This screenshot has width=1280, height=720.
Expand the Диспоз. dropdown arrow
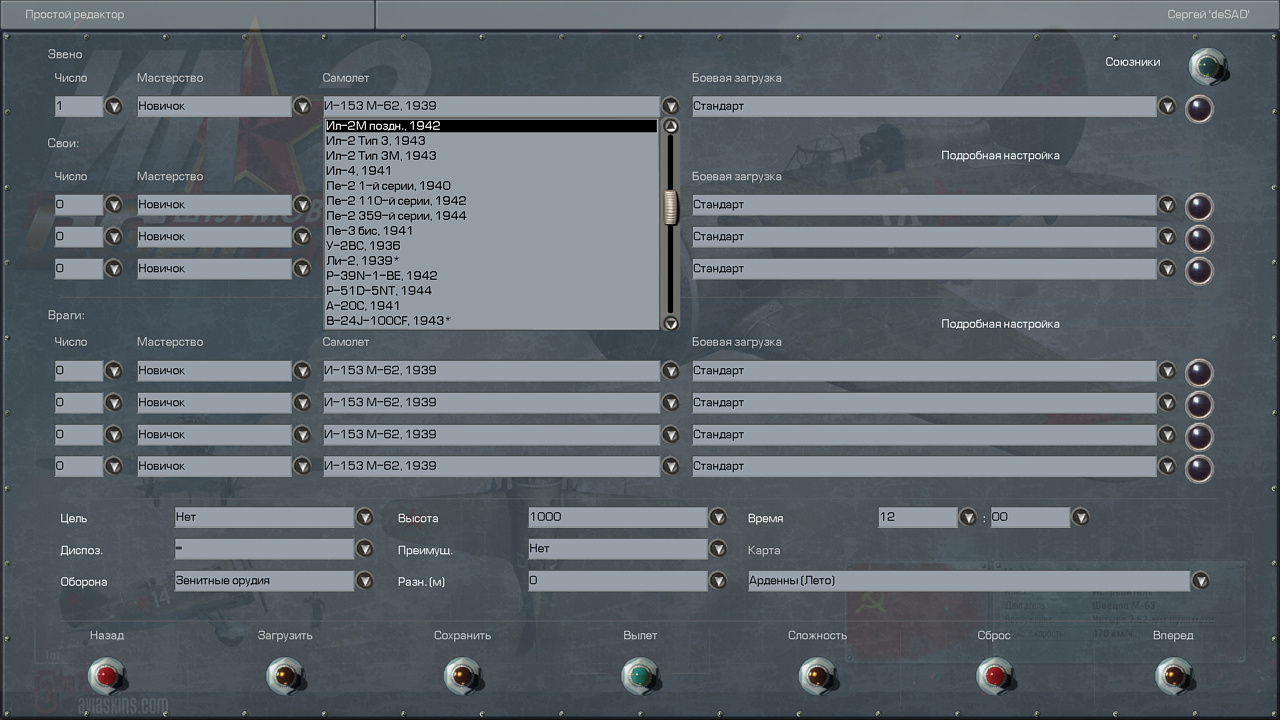pos(364,549)
